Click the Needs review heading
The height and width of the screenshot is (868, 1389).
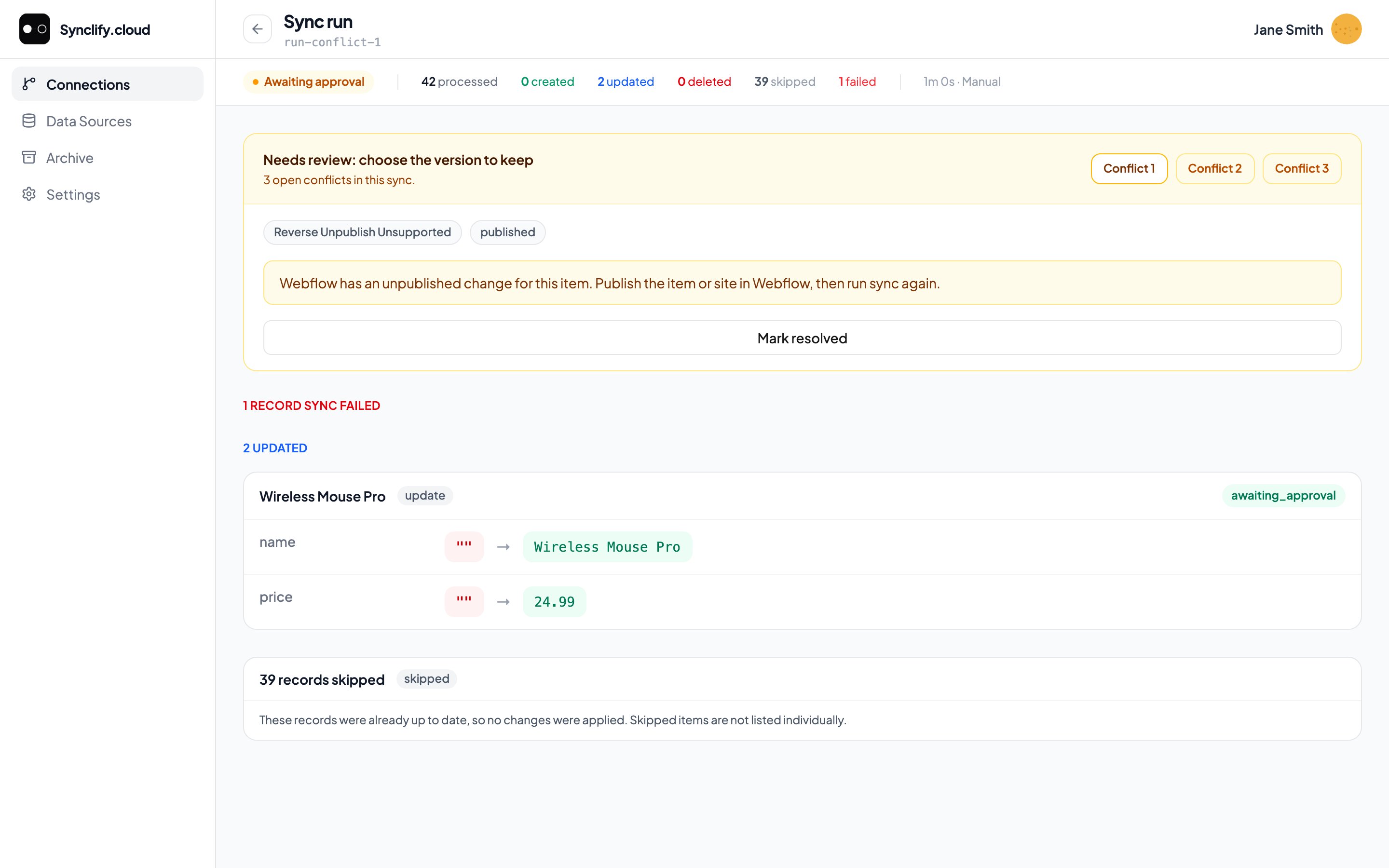tap(398, 160)
